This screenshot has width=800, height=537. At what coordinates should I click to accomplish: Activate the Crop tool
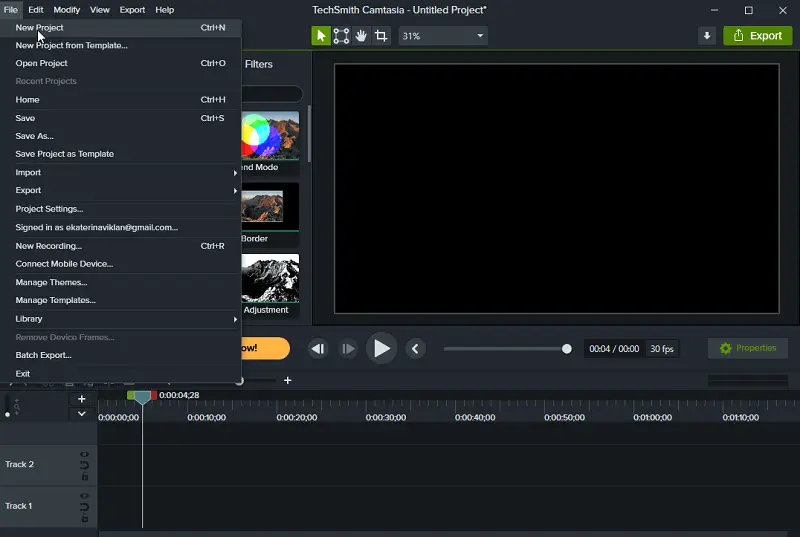pos(381,36)
